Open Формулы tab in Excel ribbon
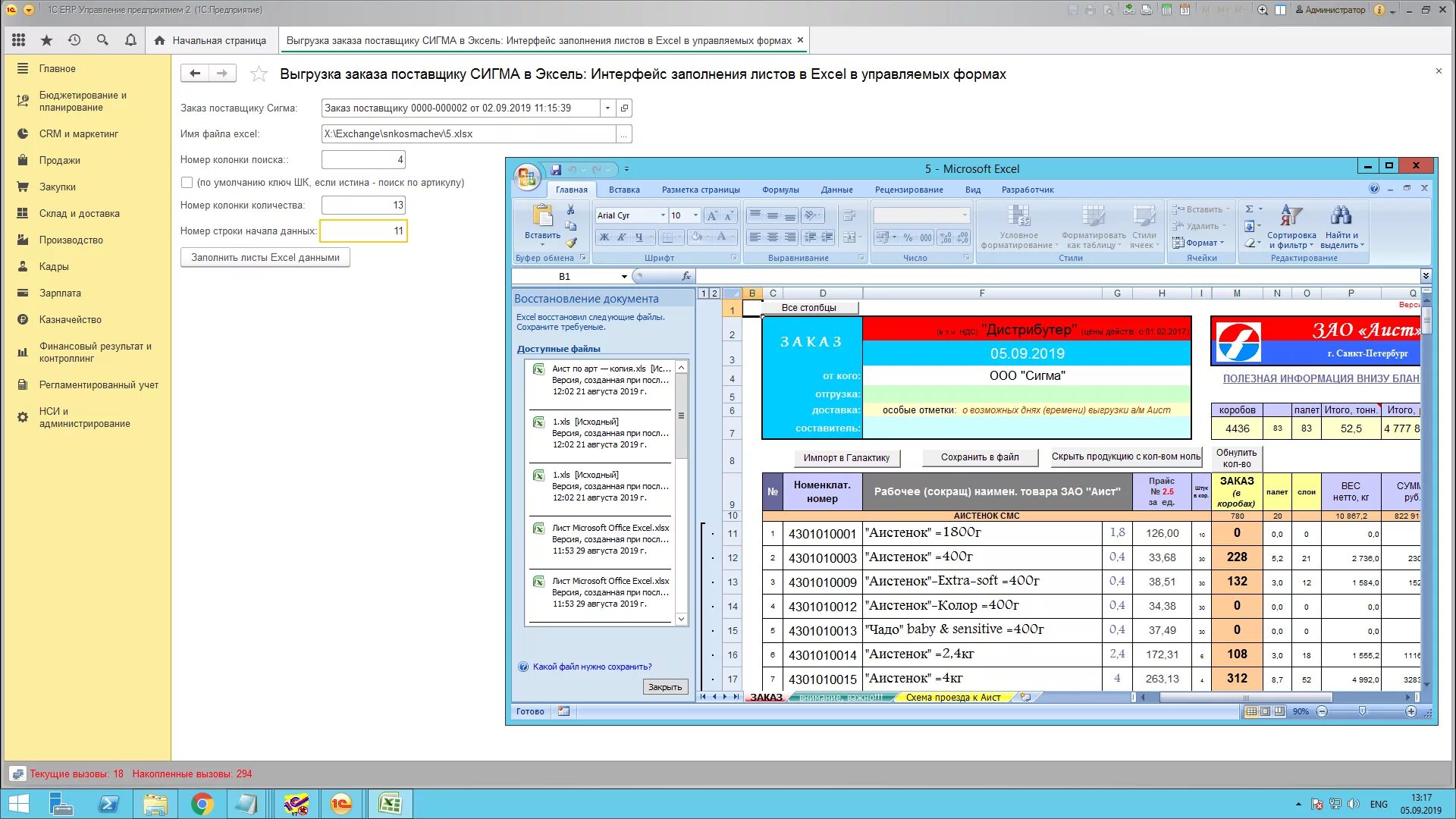 tap(780, 190)
